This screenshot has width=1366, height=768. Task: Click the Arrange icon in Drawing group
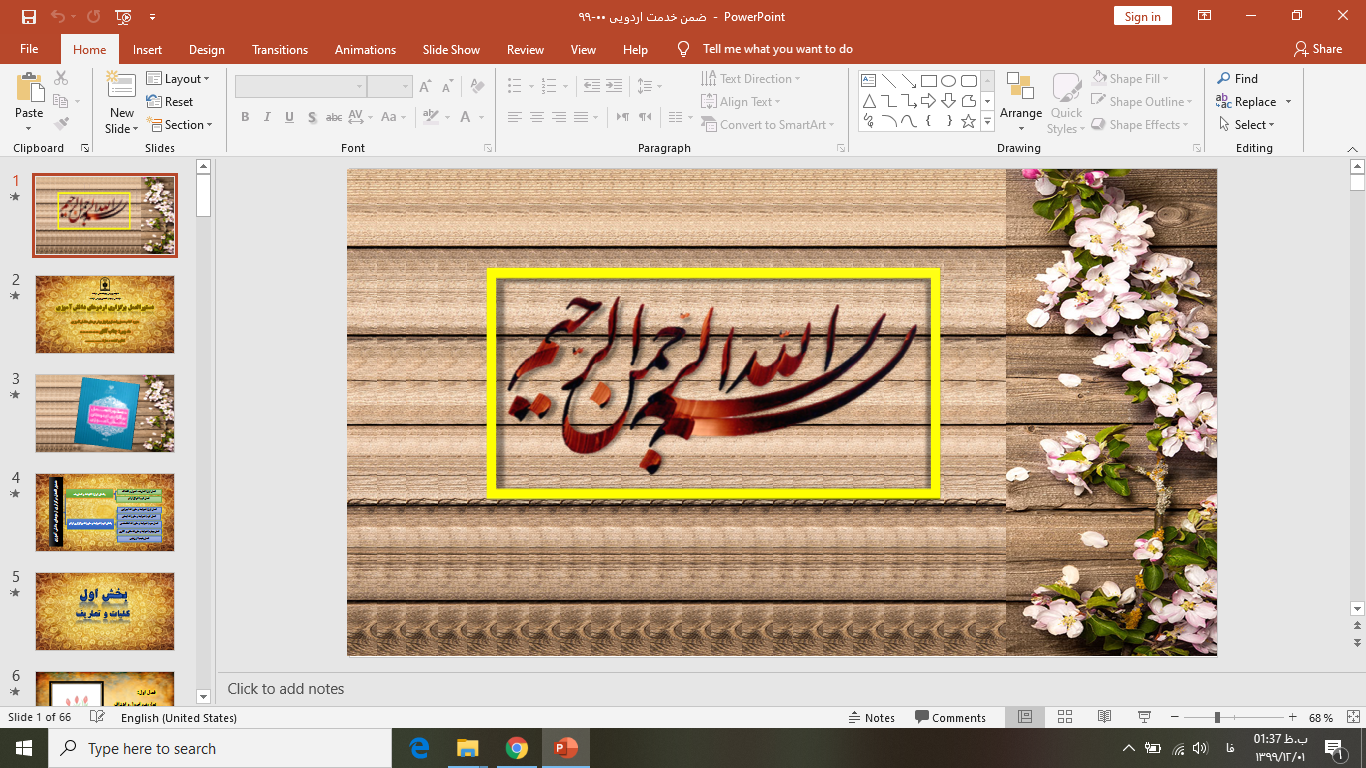pyautogui.click(x=1020, y=88)
